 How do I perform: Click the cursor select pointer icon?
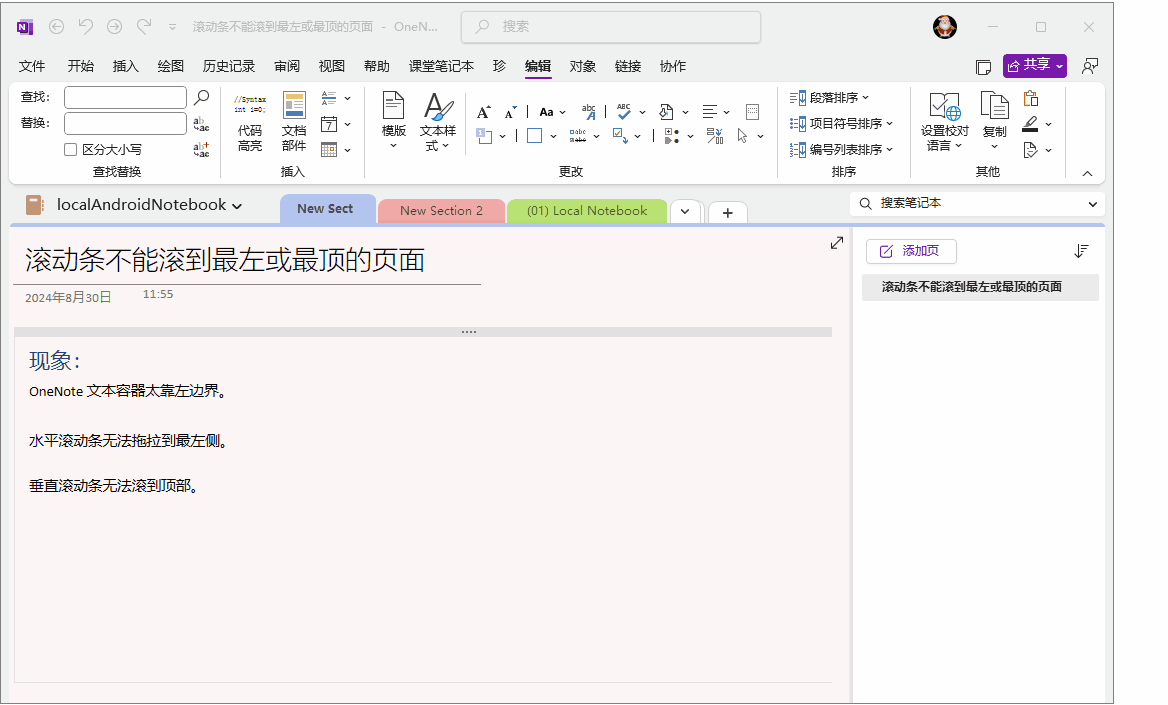(743, 136)
